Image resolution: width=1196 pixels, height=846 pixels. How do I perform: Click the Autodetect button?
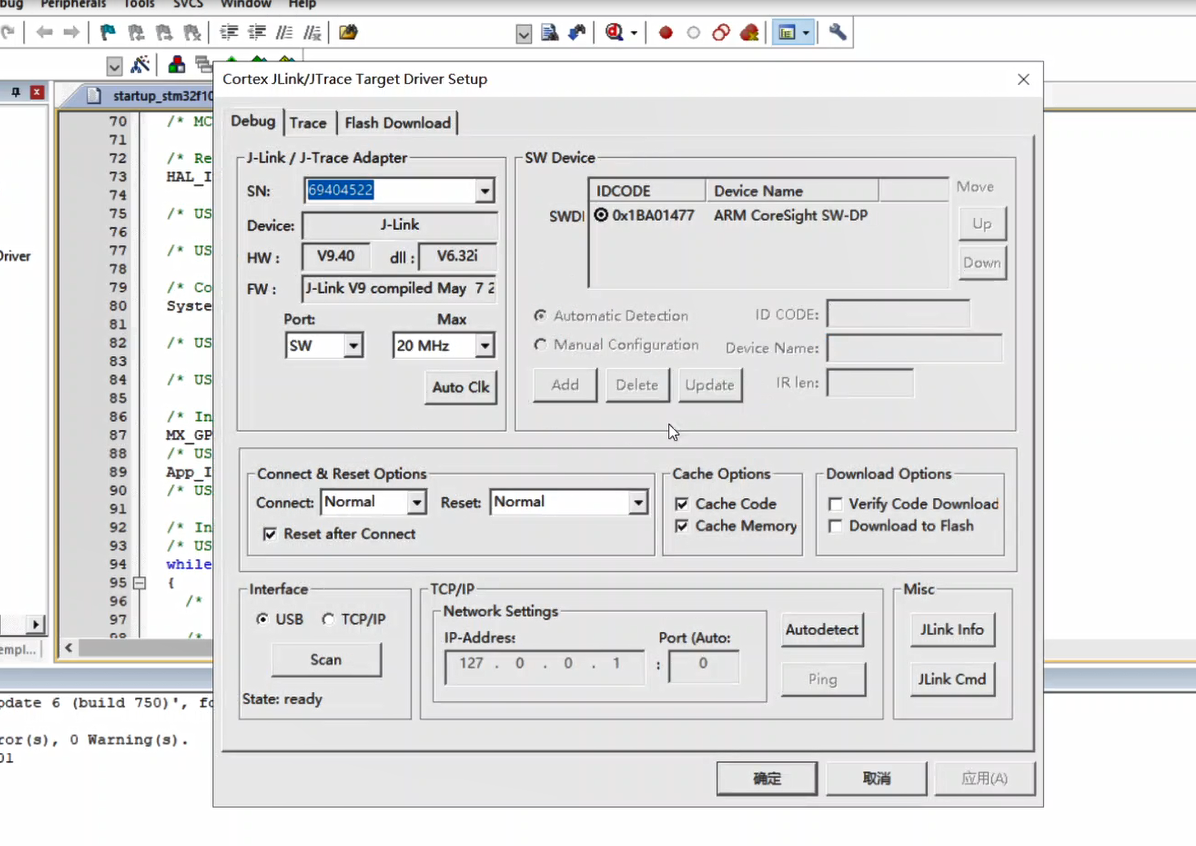822,630
